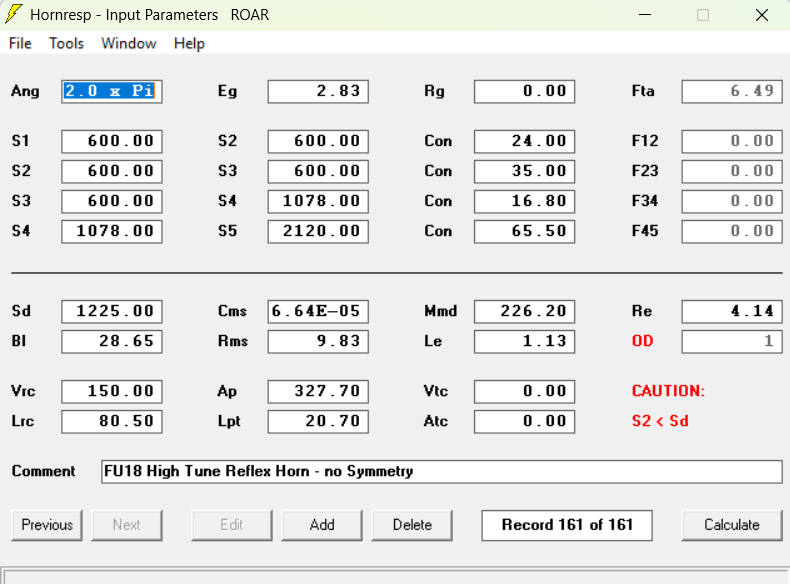Click the Vtc field with 0.00
The height and width of the screenshot is (584, 790).
pos(524,392)
